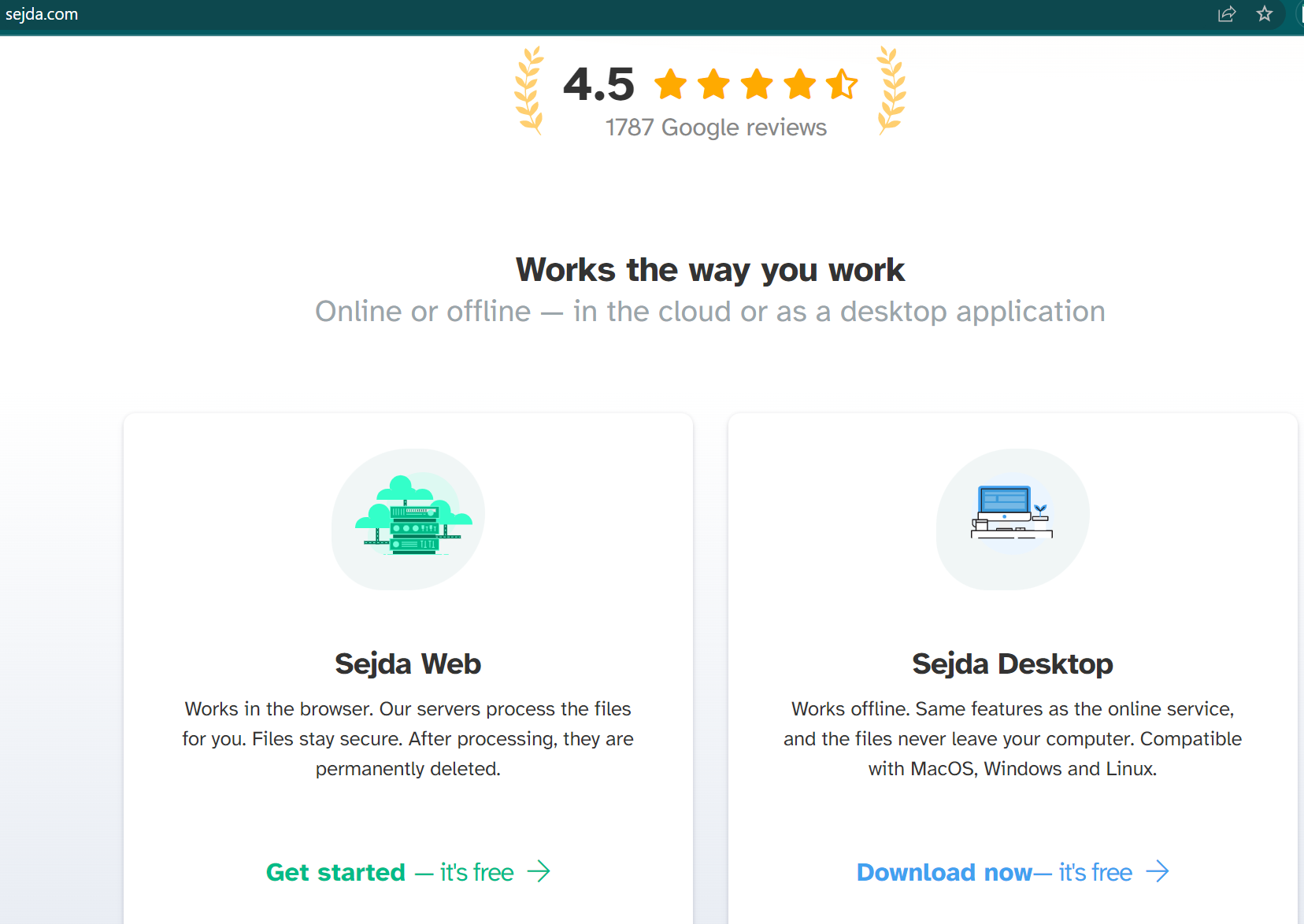Image resolution: width=1304 pixels, height=924 pixels.
Task: Click the half-filled fifth rating star
Action: click(x=843, y=83)
